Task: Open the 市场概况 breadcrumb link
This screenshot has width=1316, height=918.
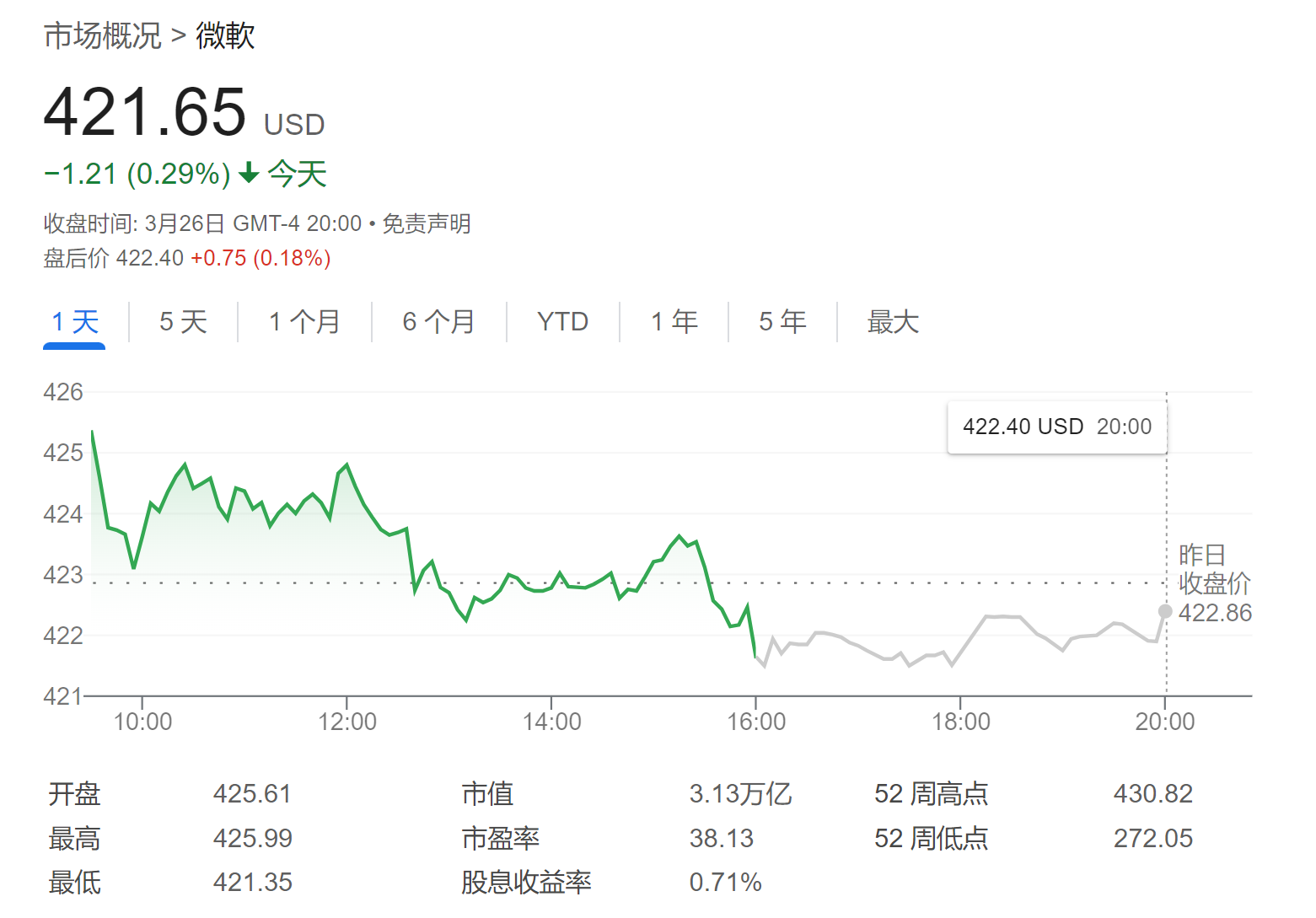Action: coord(102,35)
